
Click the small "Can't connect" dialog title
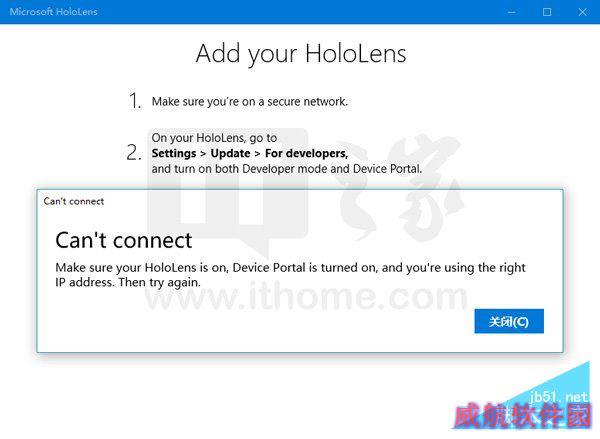pyautogui.click(x=74, y=201)
